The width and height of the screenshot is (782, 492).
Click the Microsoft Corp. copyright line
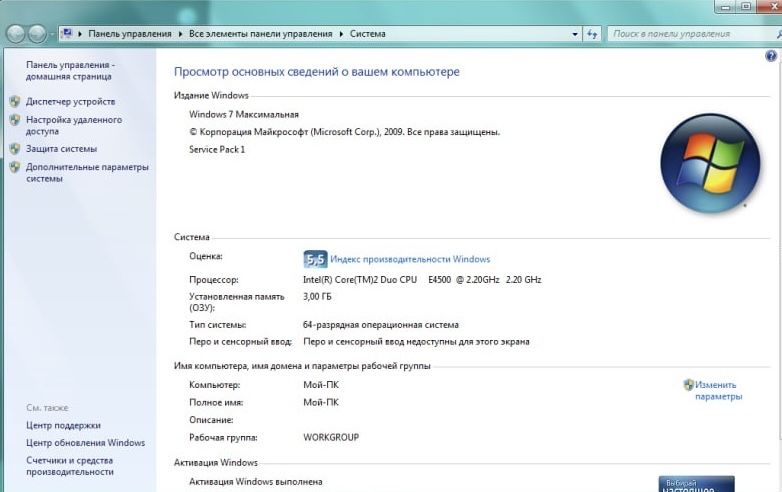(x=345, y=132)
